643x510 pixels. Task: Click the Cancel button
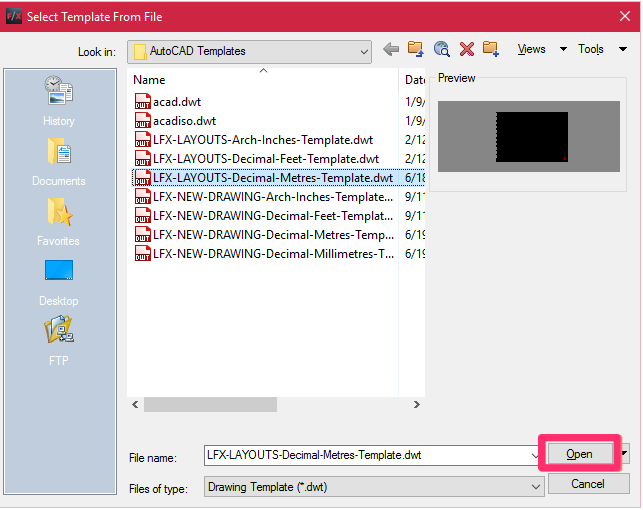coord(588,484)
